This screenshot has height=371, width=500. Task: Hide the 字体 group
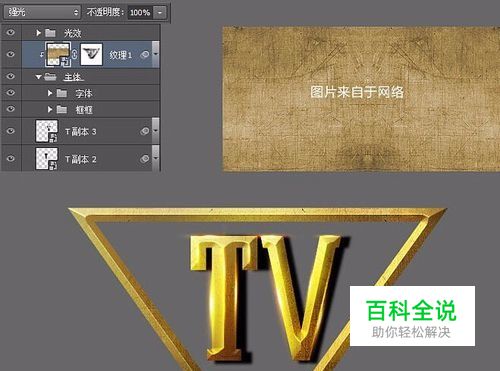(x=11, y=92)
